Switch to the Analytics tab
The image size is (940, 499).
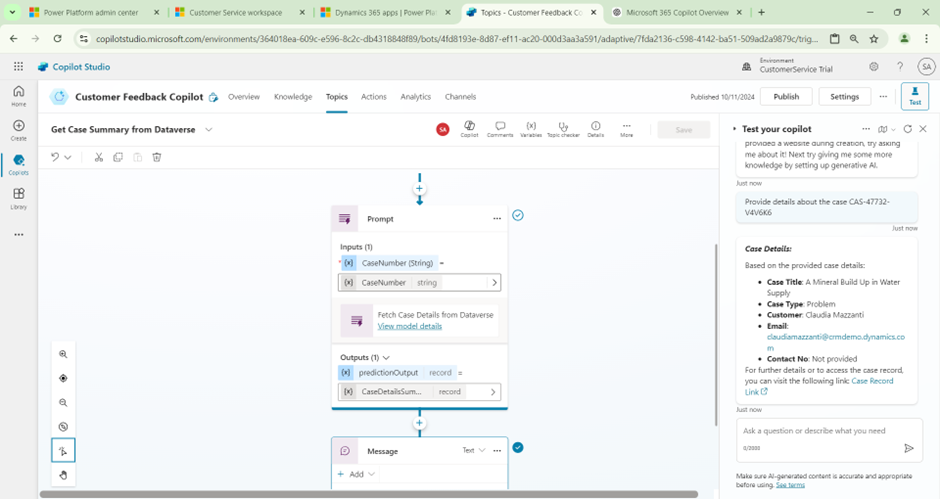[x=415, y=97]
